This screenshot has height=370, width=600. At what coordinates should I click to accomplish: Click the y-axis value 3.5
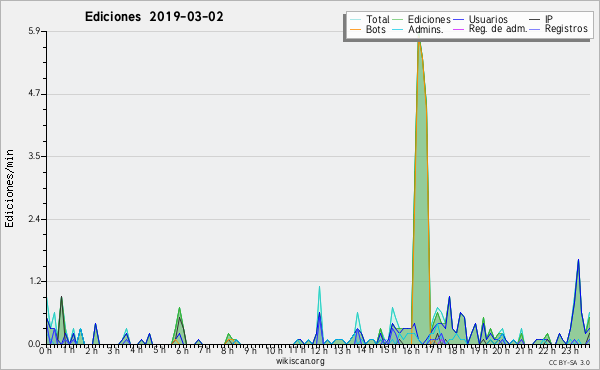(x=34, y=156)
